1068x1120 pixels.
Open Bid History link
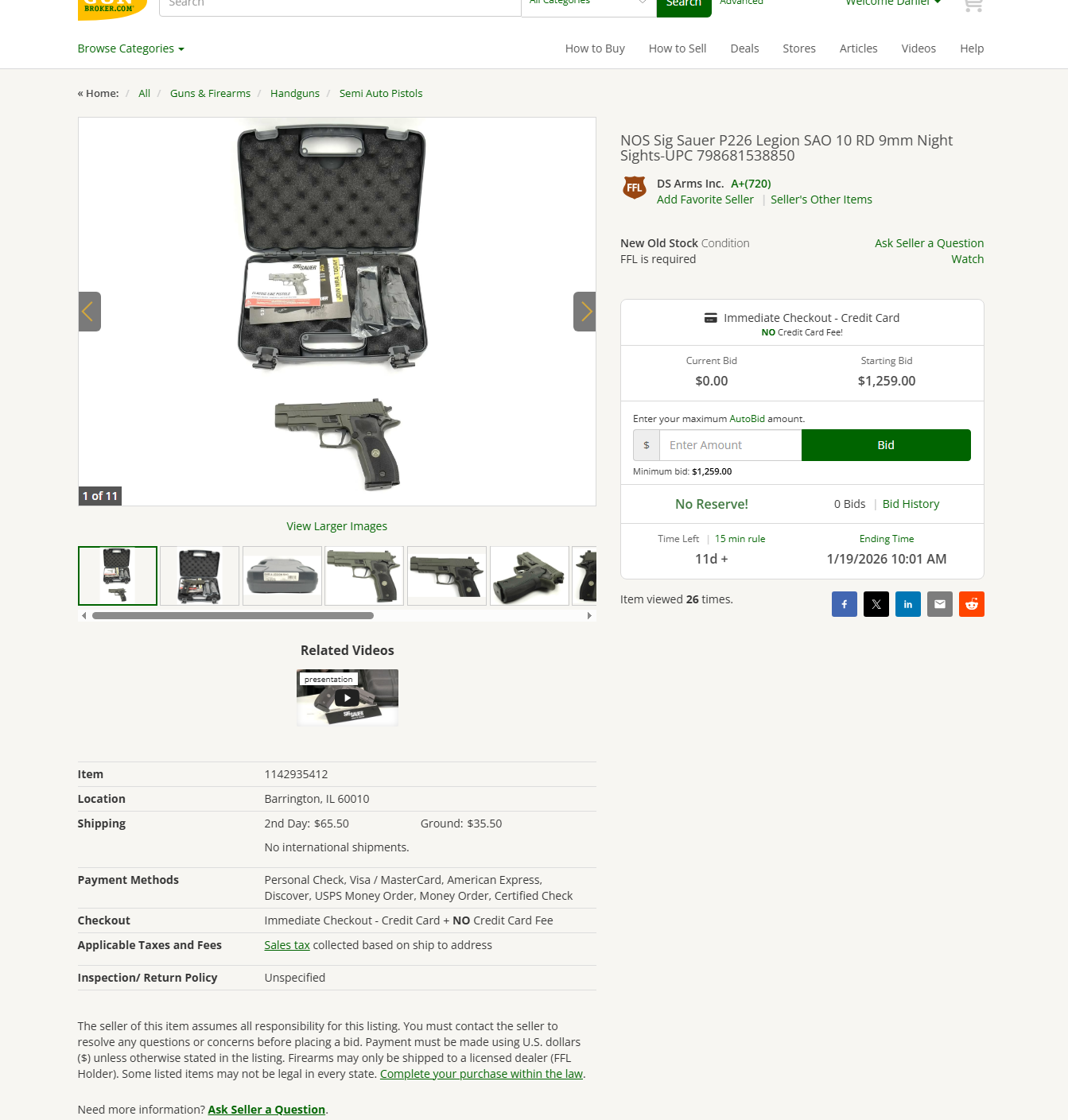[911, 504]
